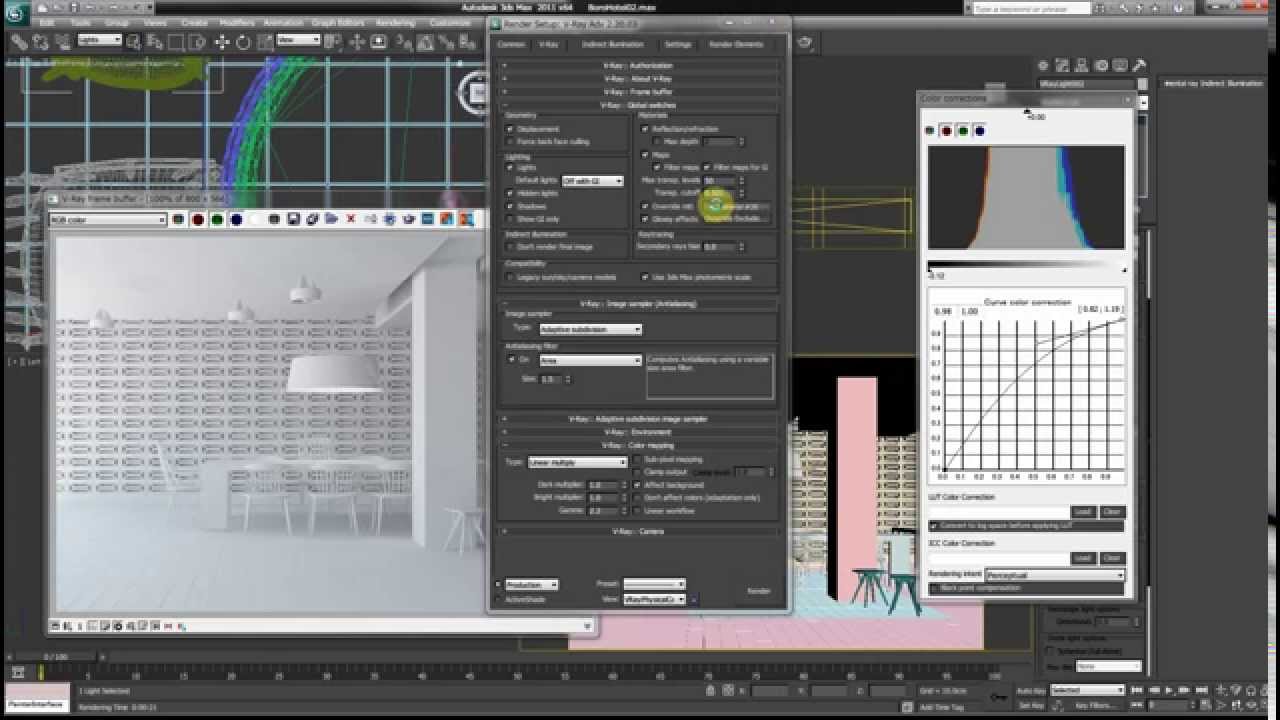
Task: Click Load button for ICC Color Correction
Action: (x=1082, y=558)
